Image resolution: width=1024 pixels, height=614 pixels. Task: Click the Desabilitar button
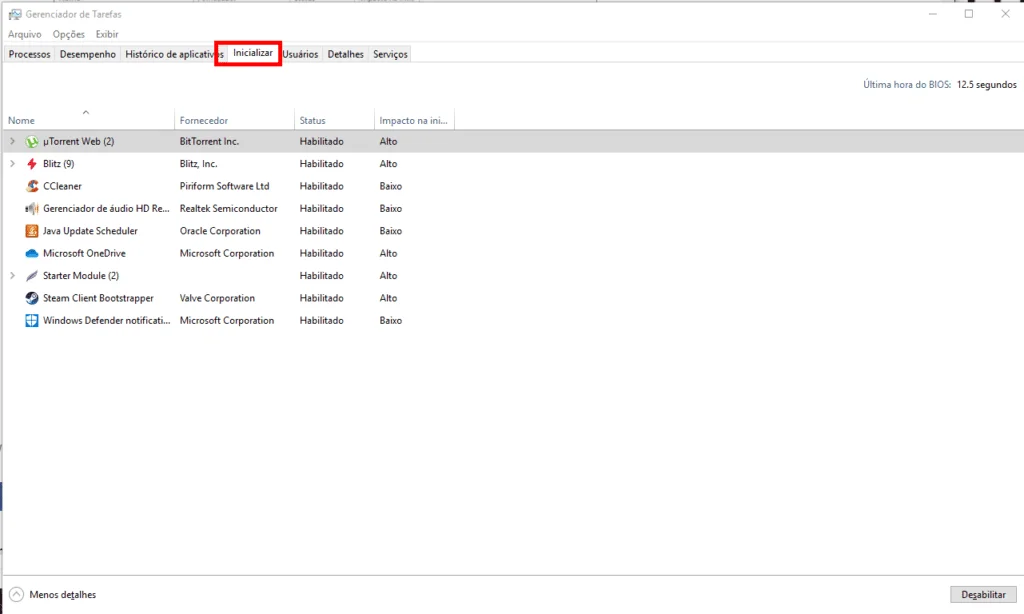point(983,594)
